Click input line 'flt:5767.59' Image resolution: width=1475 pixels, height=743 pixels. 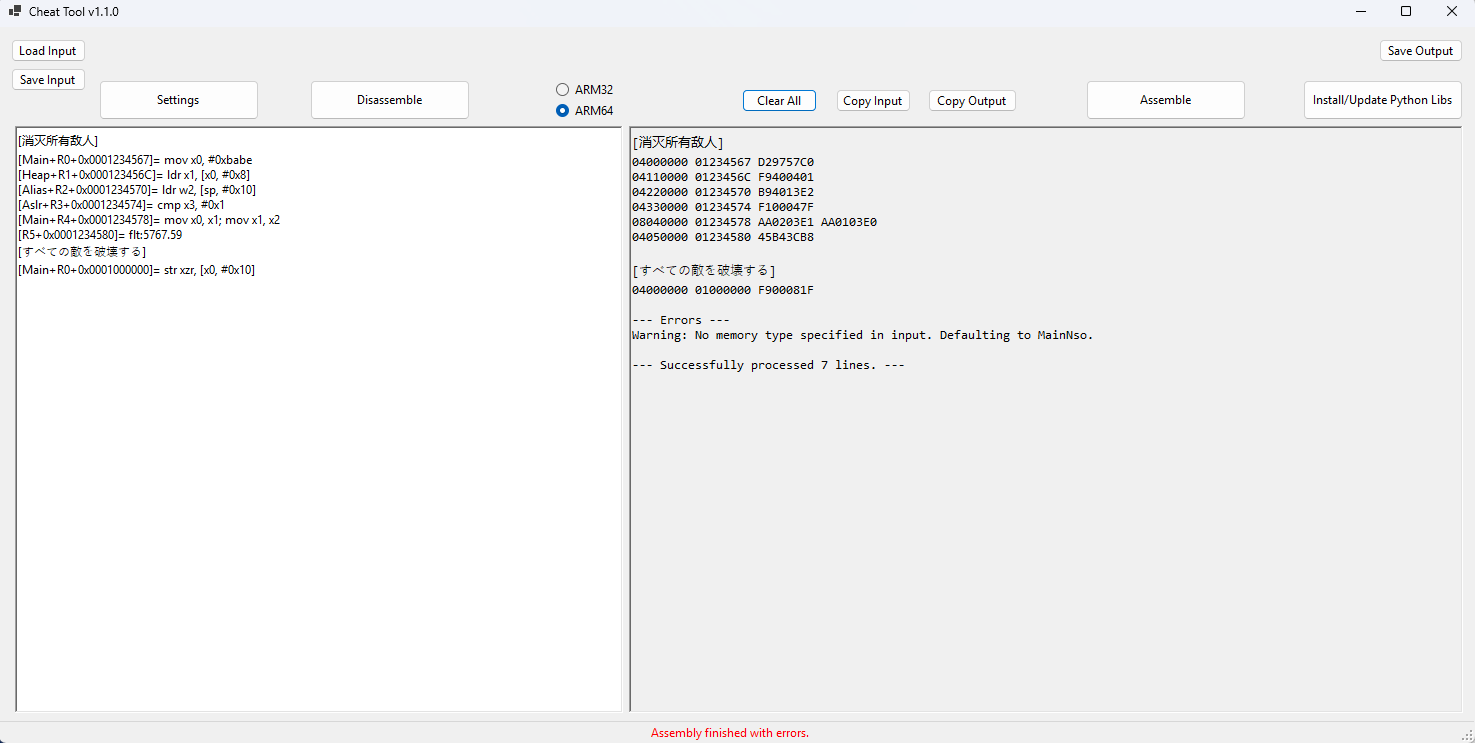[x=100, y=235]
